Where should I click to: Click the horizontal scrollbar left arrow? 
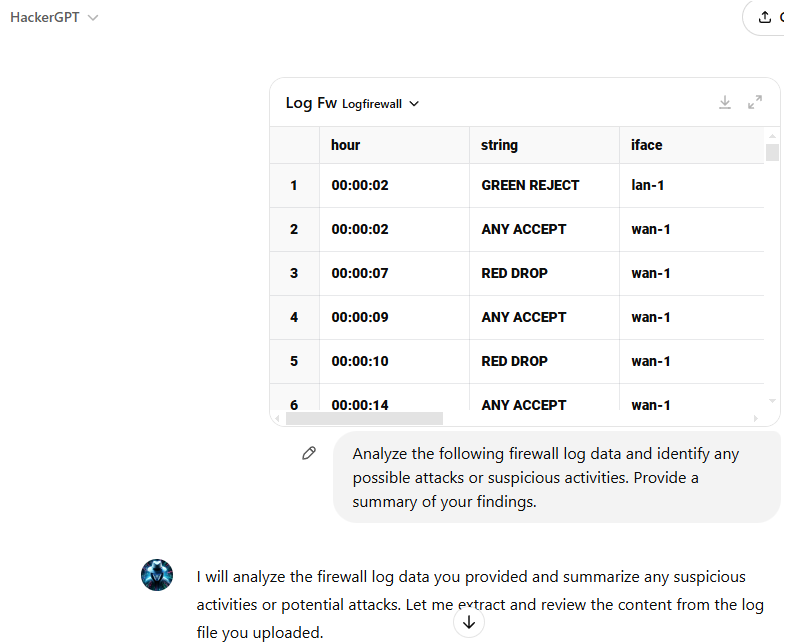click(x=277, y=418)
